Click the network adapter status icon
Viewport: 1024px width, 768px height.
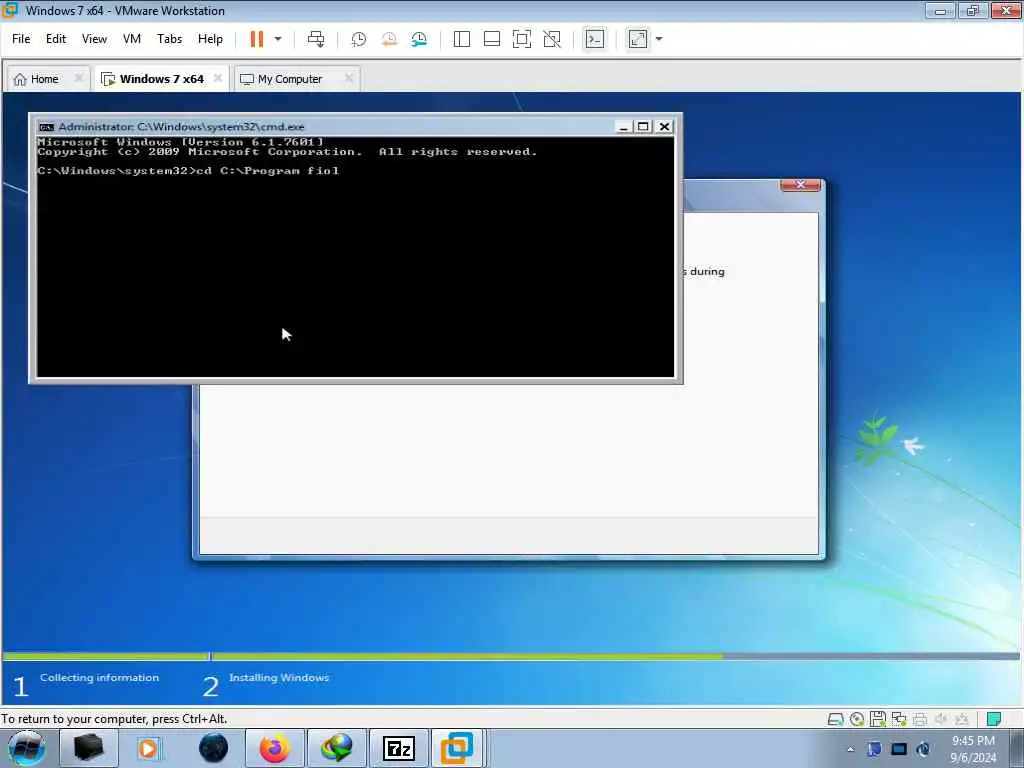click(899, 719)
